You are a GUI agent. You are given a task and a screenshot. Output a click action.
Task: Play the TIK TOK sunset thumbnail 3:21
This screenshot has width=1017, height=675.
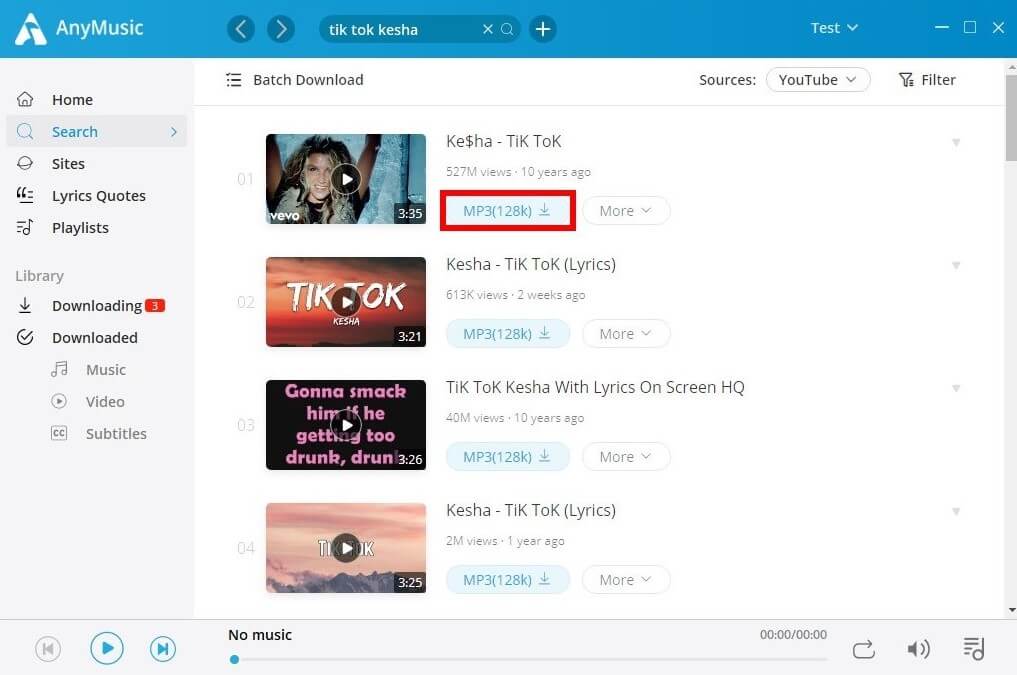346,302
